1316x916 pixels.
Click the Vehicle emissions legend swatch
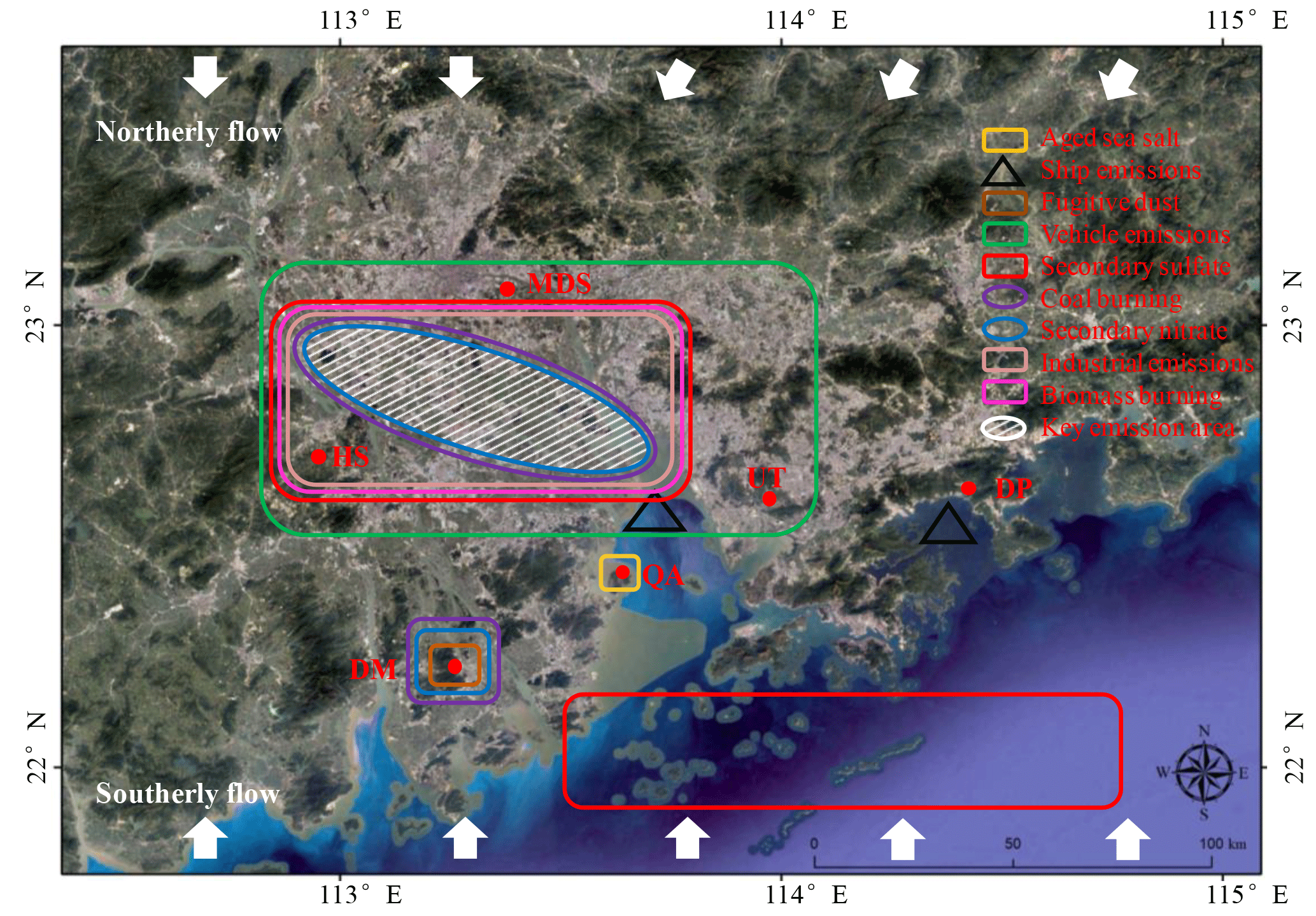[1005, 234]
